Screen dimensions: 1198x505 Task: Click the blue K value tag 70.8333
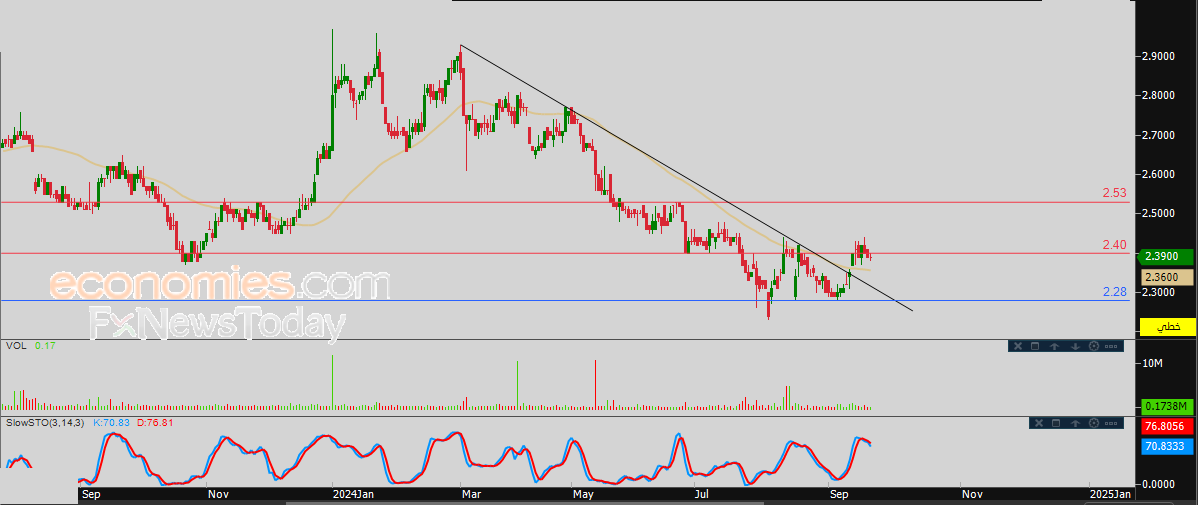click(x=1167, y=447)
